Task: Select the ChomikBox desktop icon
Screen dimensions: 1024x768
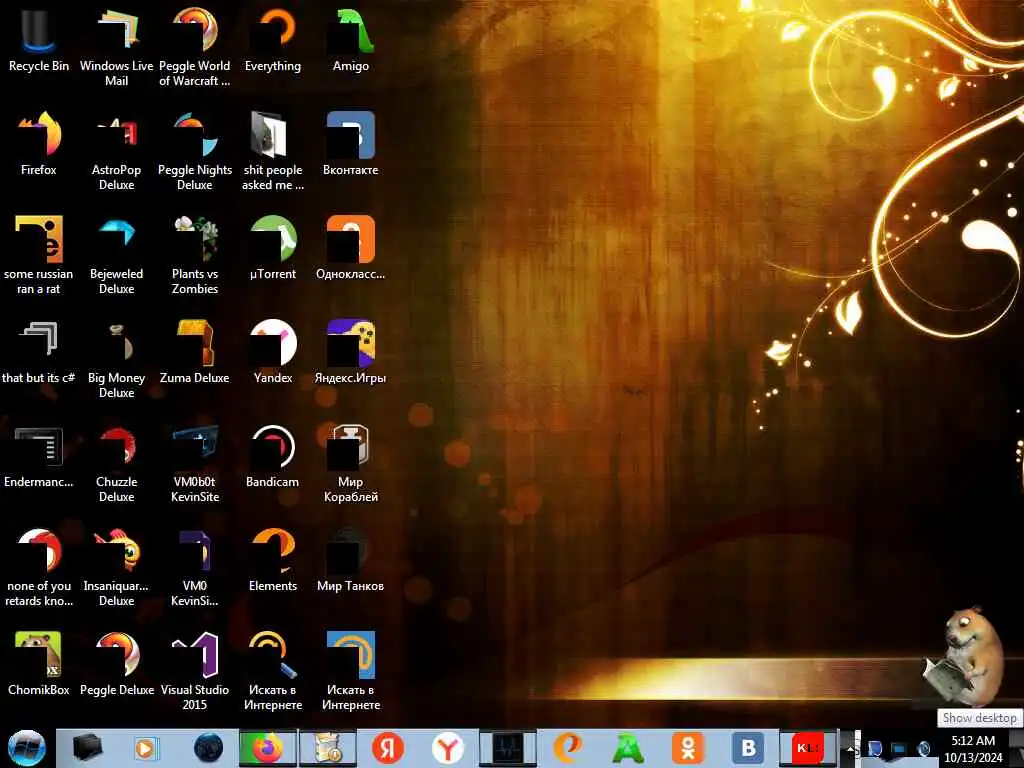Action: (39, 664)
